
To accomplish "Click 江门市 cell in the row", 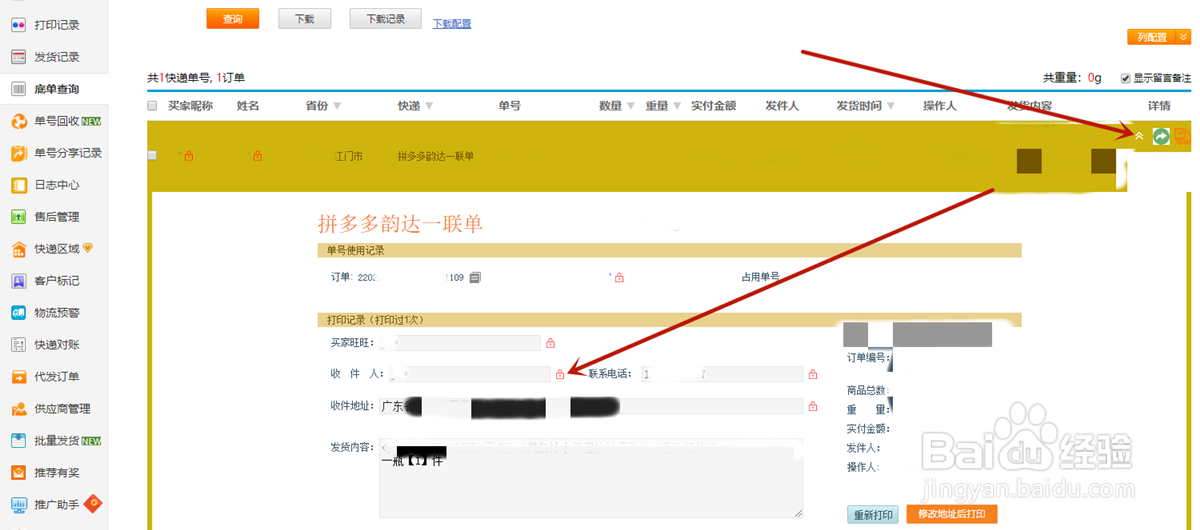I will [347, 157].
